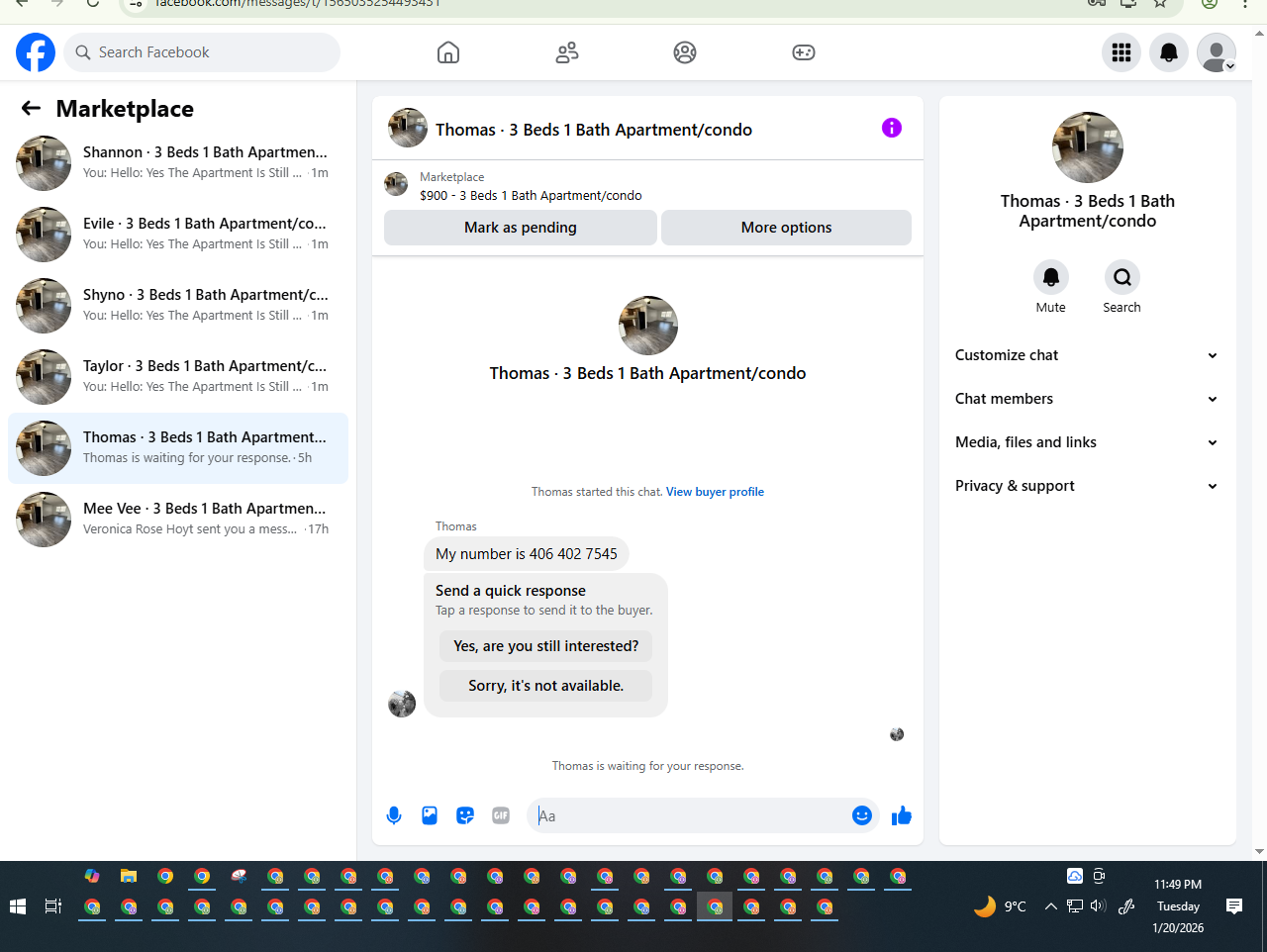
Task: Open Mee Vee's apartment conversation
Action: pos(178,520)
